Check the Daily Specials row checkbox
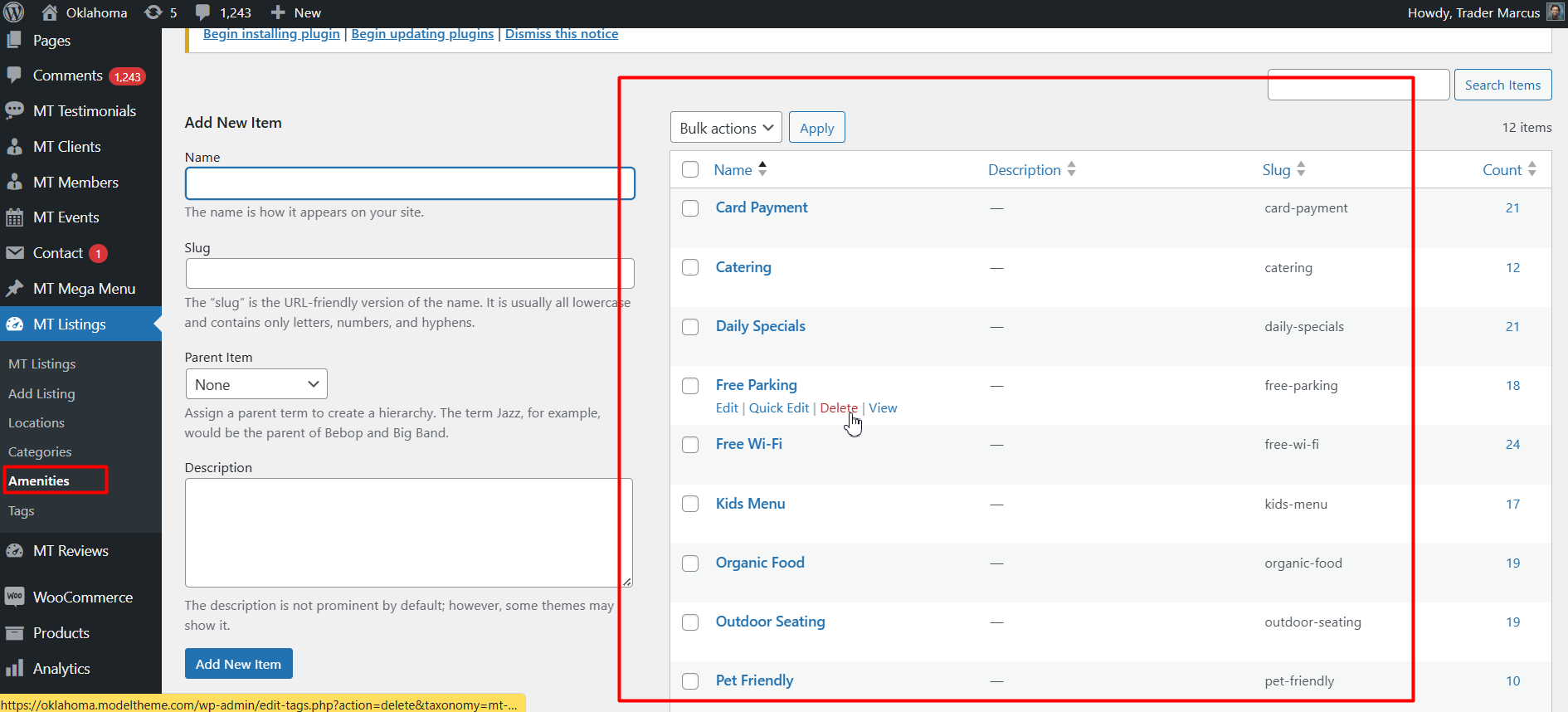1568x712 pixels. click(690, 327)
